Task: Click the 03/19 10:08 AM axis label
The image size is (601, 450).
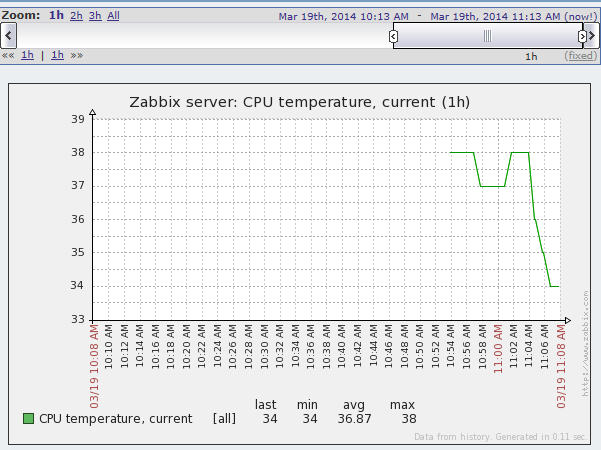Action: [x=94, y=366]
